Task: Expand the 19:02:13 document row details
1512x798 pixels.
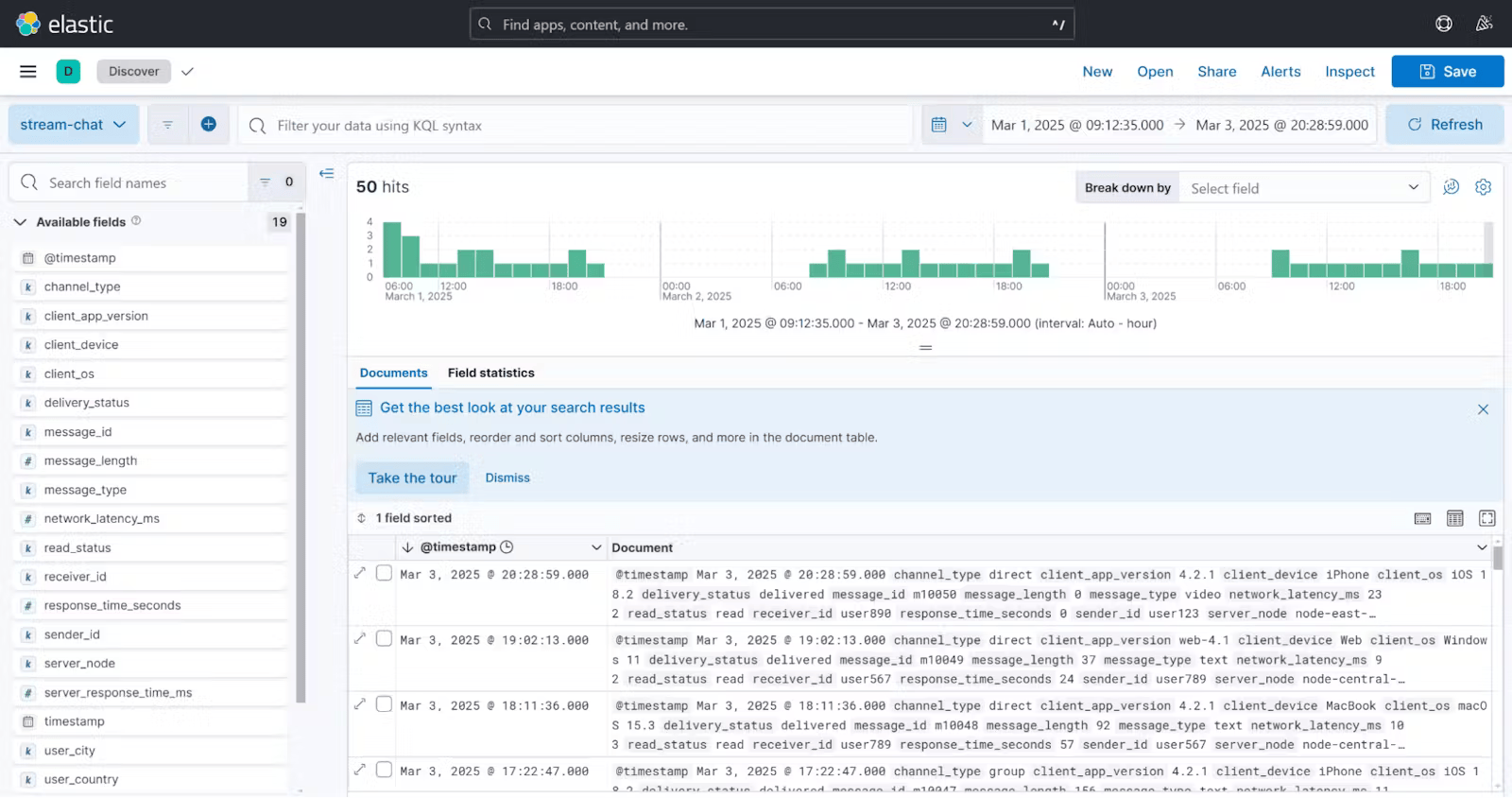Action: click(x=359, y=638)
